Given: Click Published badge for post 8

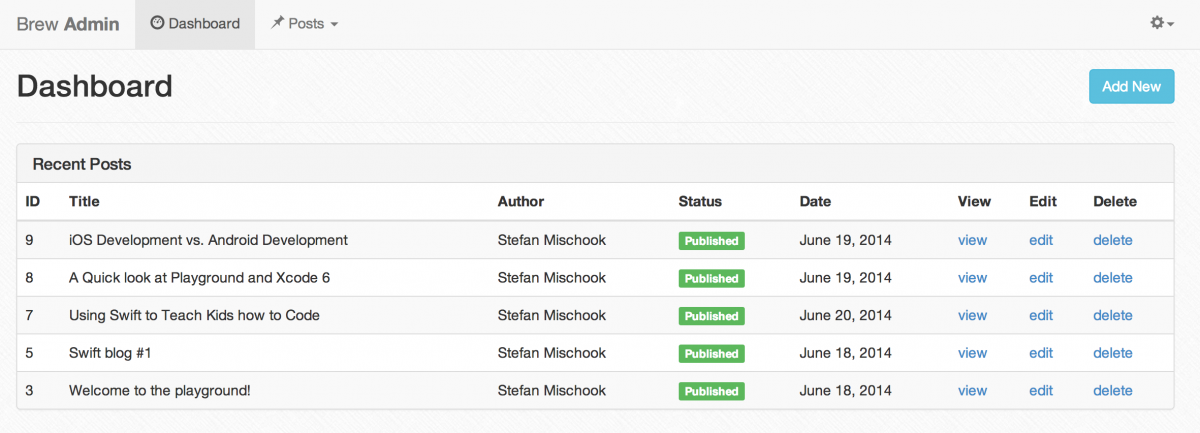Looking at the screenshot, I should click(712, 278).
